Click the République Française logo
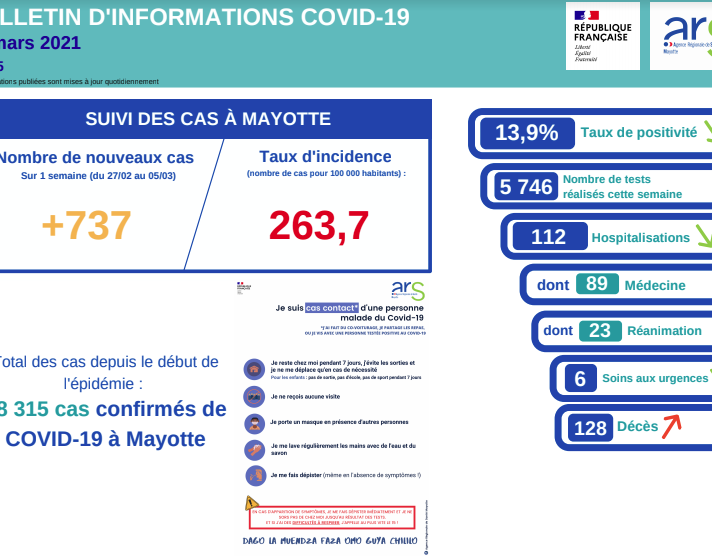The width and height of the screenshot is (712, 560). (x=603, y=36)
